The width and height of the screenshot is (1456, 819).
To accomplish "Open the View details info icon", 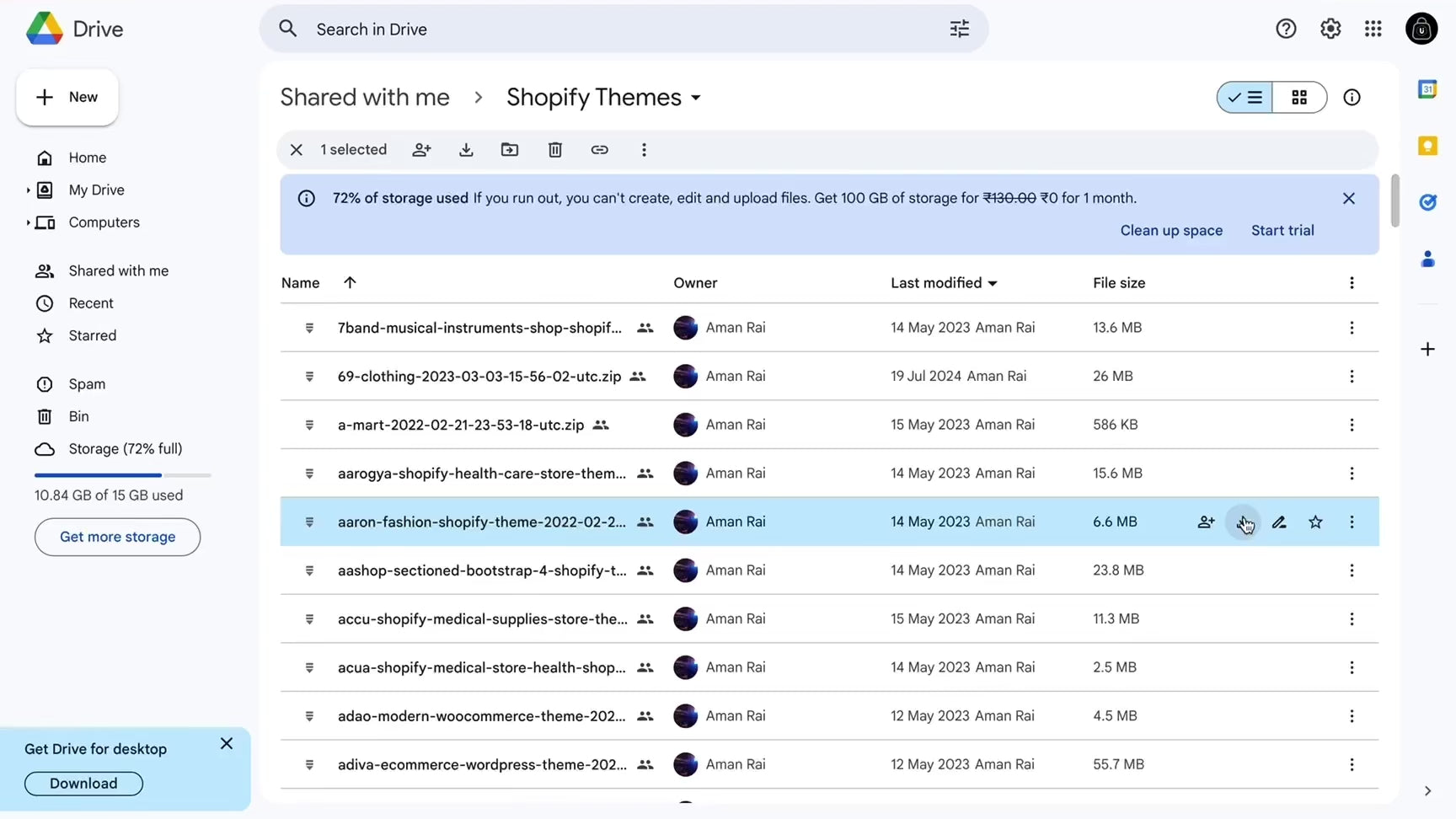I will pos(1352,98).
